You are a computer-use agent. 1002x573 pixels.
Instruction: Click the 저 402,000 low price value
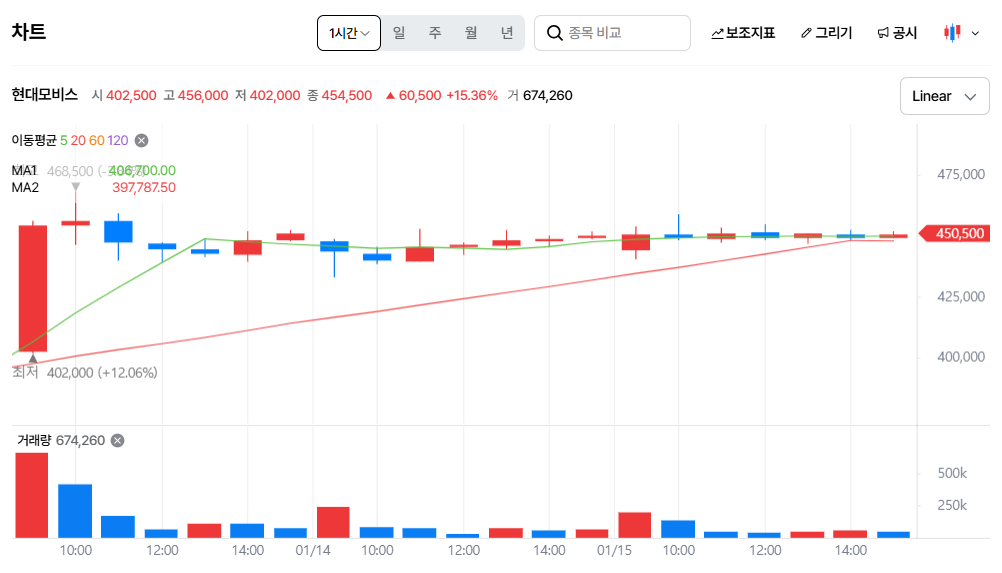click(x=267, y=96)
